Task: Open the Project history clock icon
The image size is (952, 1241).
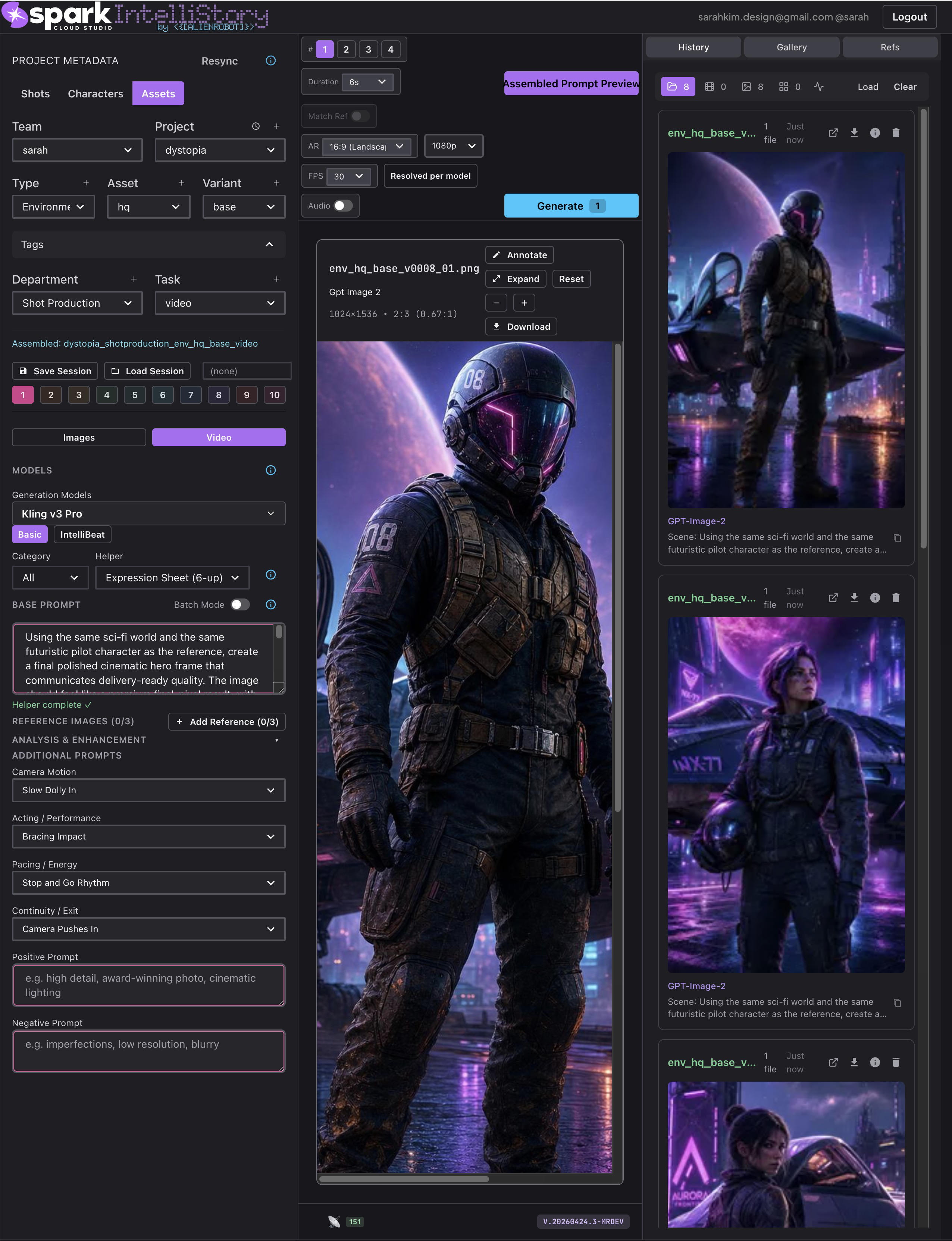Action: click(x=256, y=126)
